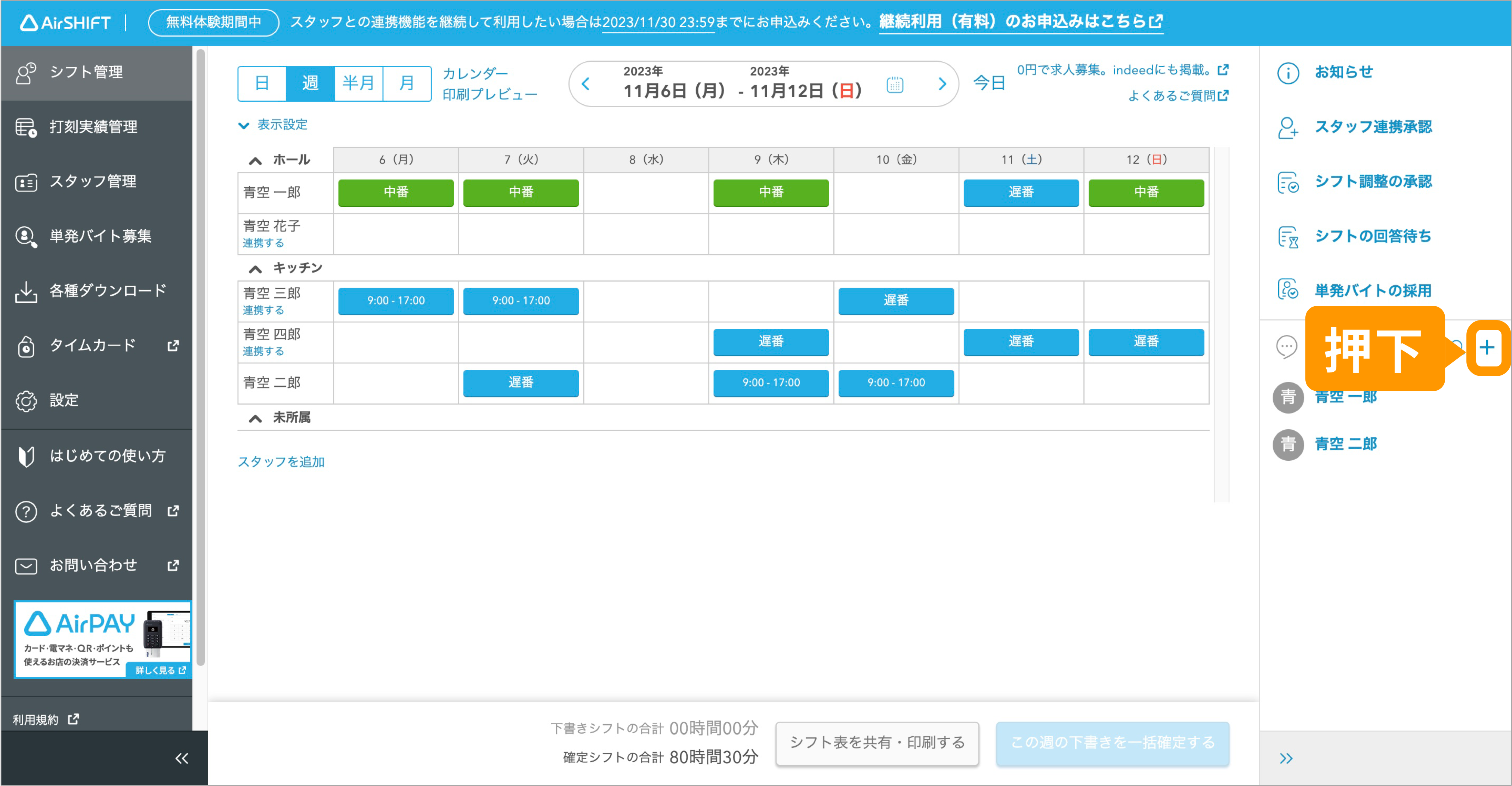The height and width of the screenshot is (786, 1512).
Task: Click empty 青空 花子 cell on Wednesday 8
Action: click(x=646, y=234)
